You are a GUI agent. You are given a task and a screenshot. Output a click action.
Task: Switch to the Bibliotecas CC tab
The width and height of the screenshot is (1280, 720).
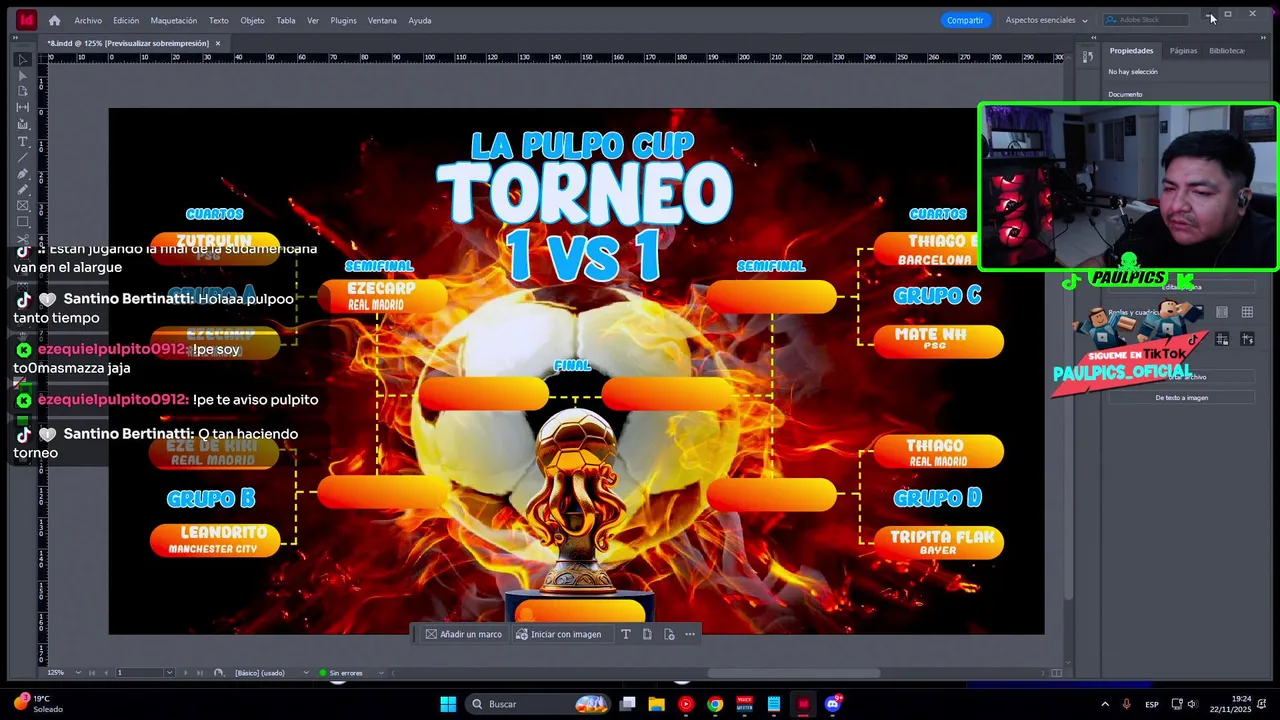point(1227,50)
